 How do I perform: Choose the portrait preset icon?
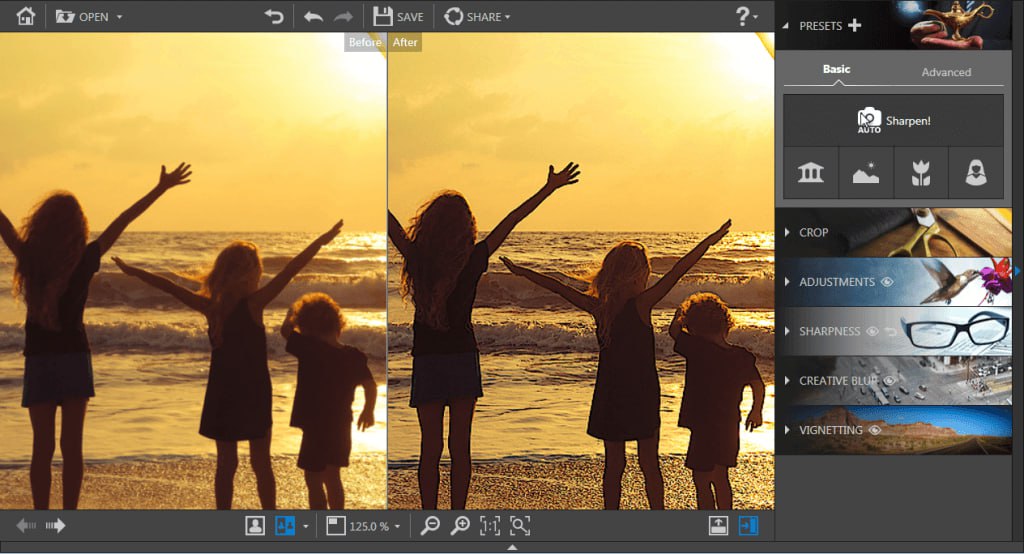click(976, 173)
